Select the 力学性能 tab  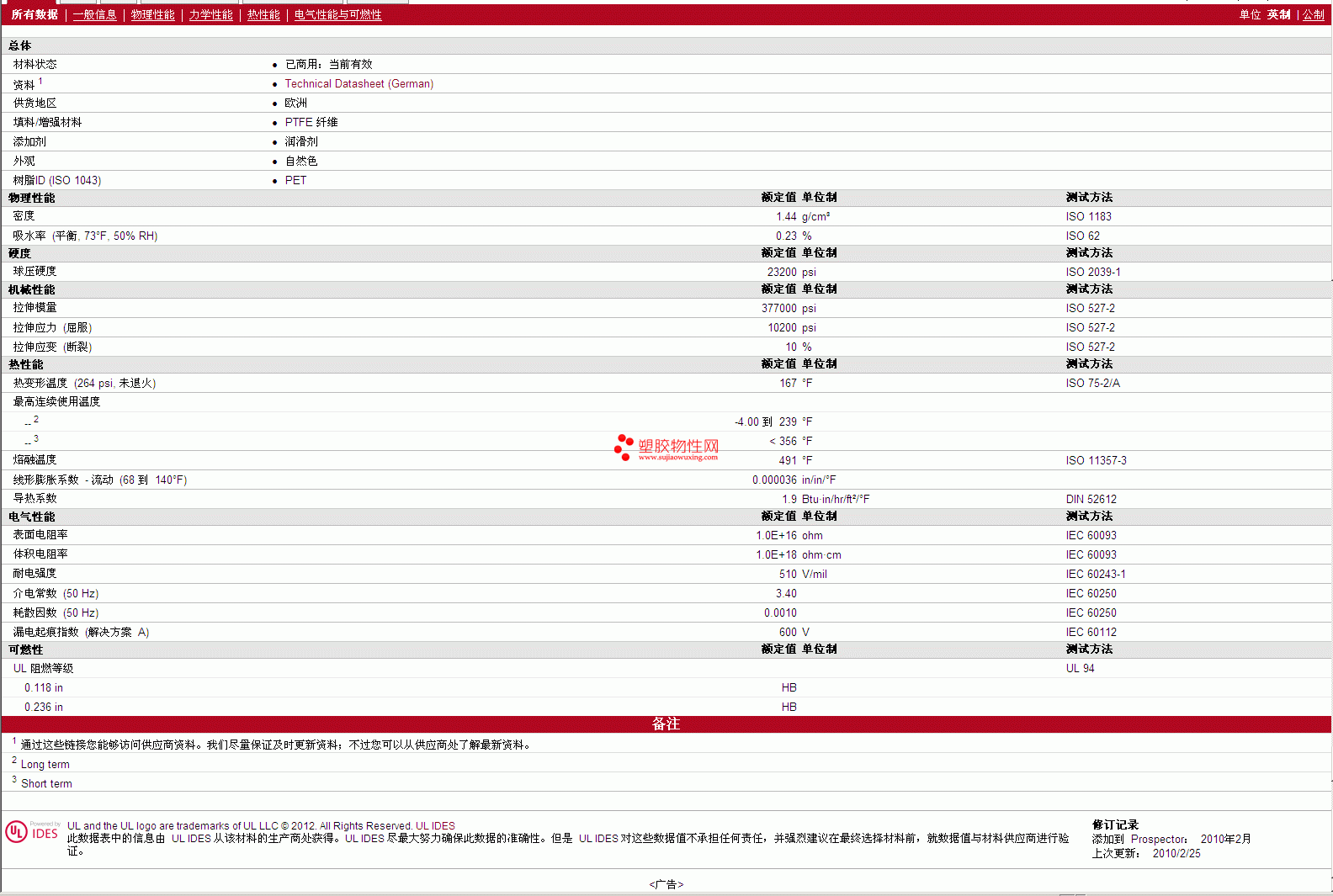coord(211,15)
